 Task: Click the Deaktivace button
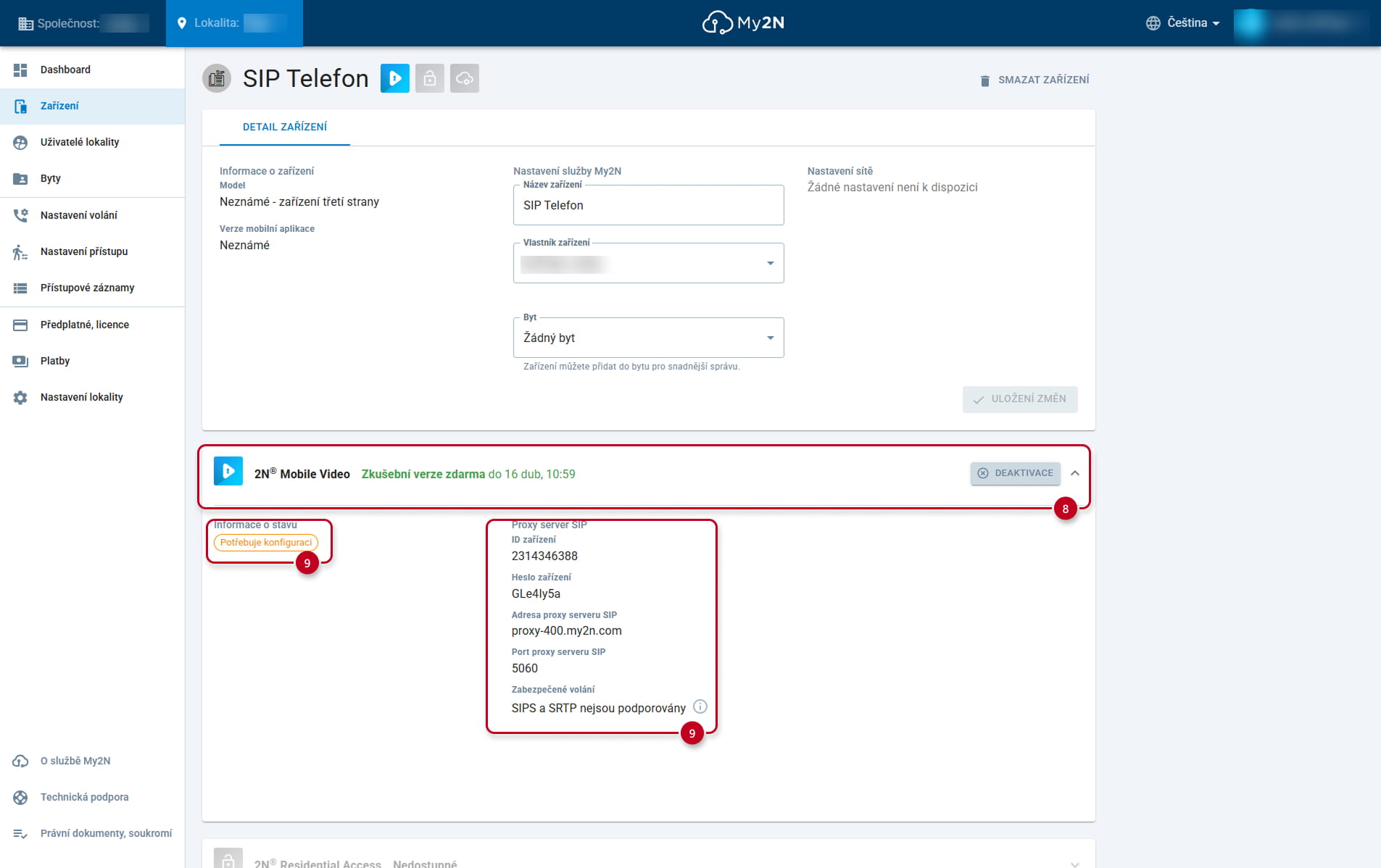1015,473
